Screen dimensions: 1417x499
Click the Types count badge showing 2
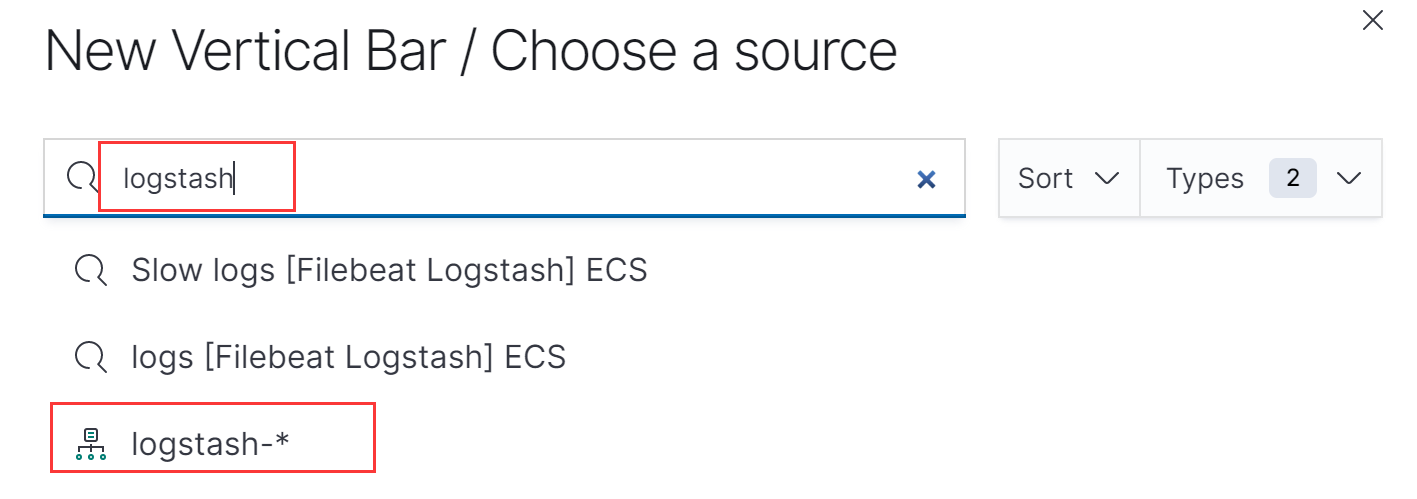point(1293,178)
